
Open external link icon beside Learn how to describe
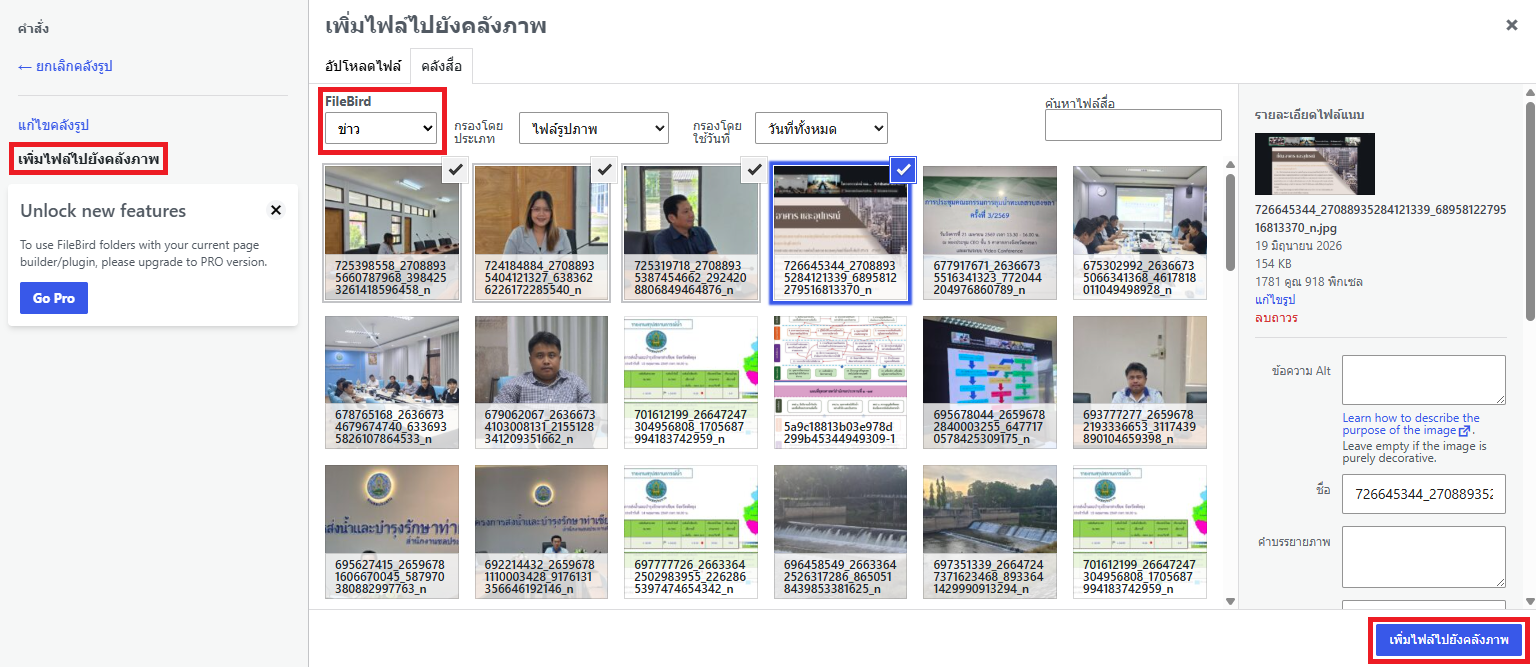[1465, 431]
